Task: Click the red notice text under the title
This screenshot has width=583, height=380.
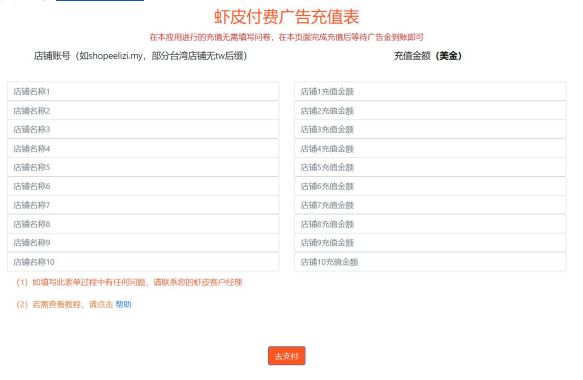Action: pyautogui.click(x=287, y=37)
